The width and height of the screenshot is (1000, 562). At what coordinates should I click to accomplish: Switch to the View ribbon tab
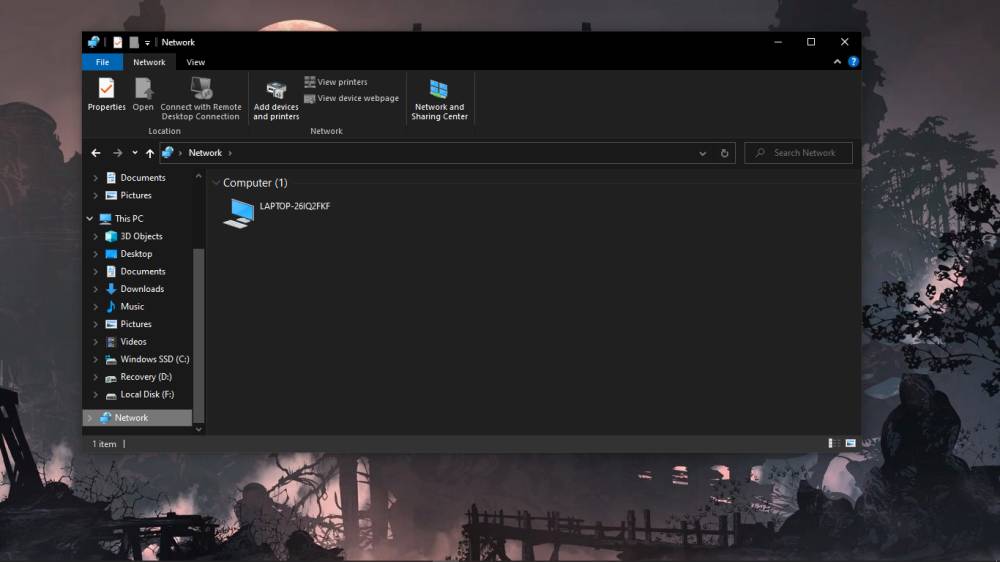[x=196, y=62]
